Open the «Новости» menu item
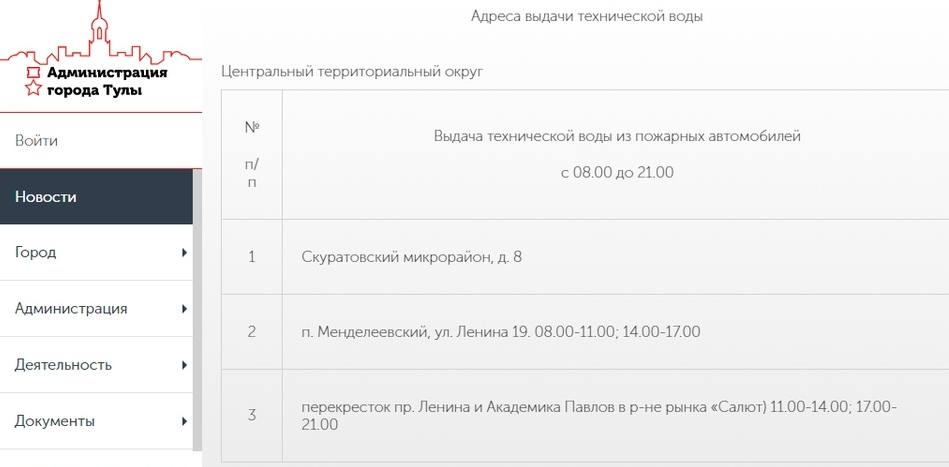The width and height of the screenshot is (949, 467). pyautogui.click(x=46, y=197)
